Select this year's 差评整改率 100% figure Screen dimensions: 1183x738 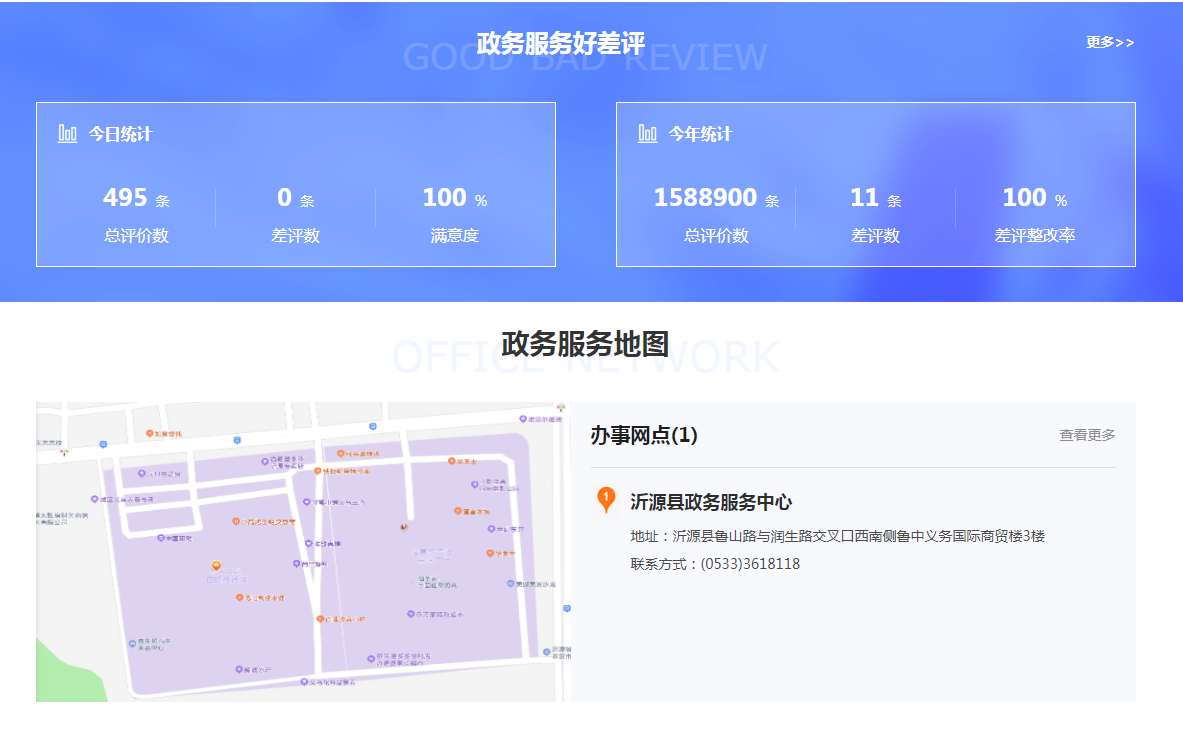(x=1025, y=198)
